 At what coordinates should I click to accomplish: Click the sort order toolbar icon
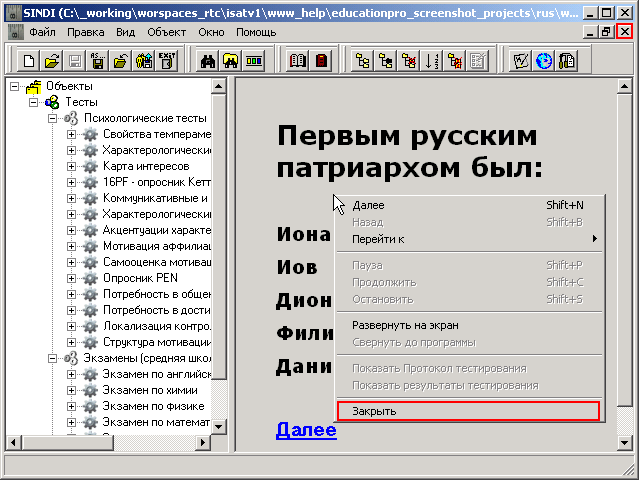[x=432, y=60]
